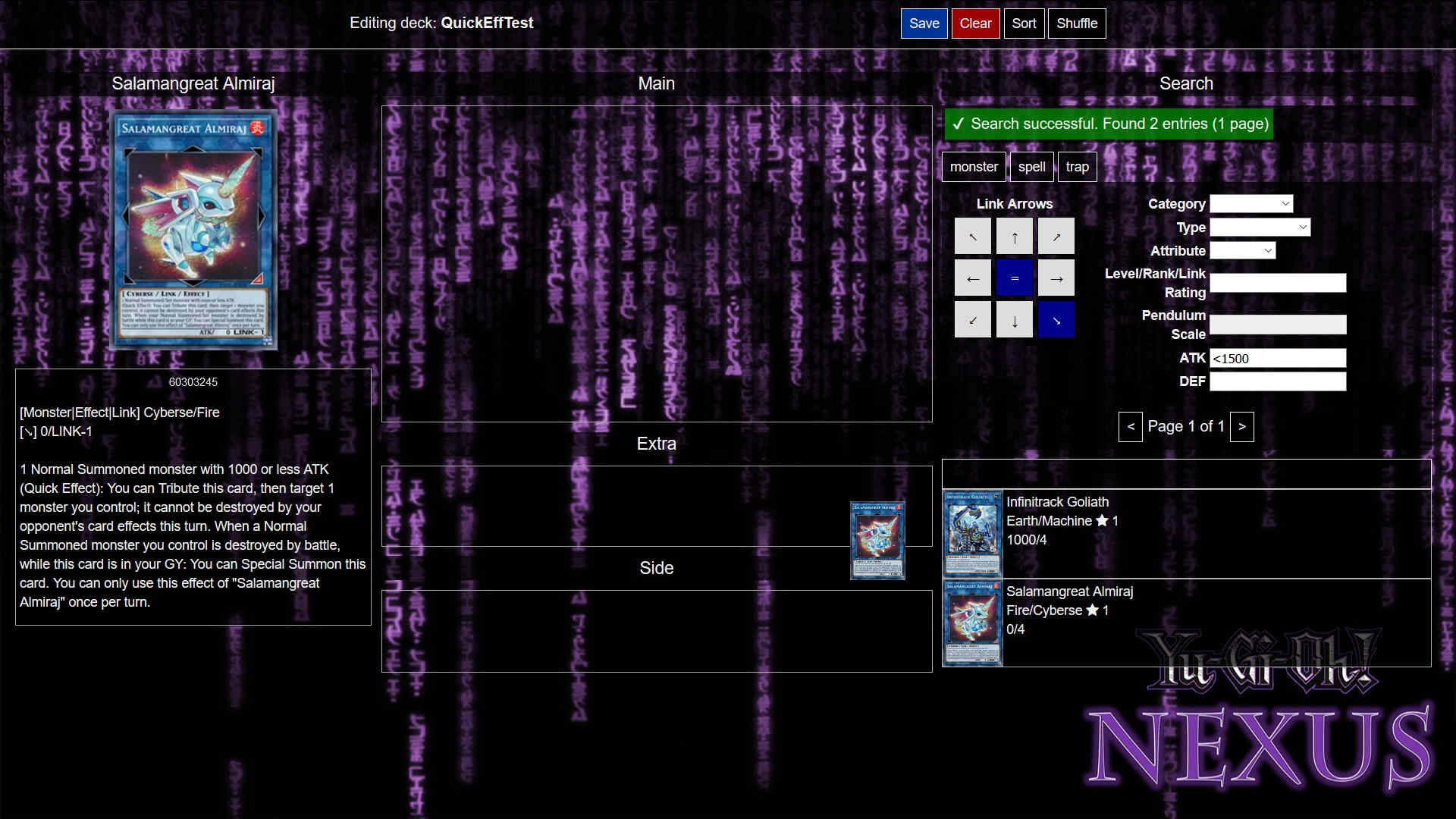Toggle the down link arrow

(x=1015, y=320)
